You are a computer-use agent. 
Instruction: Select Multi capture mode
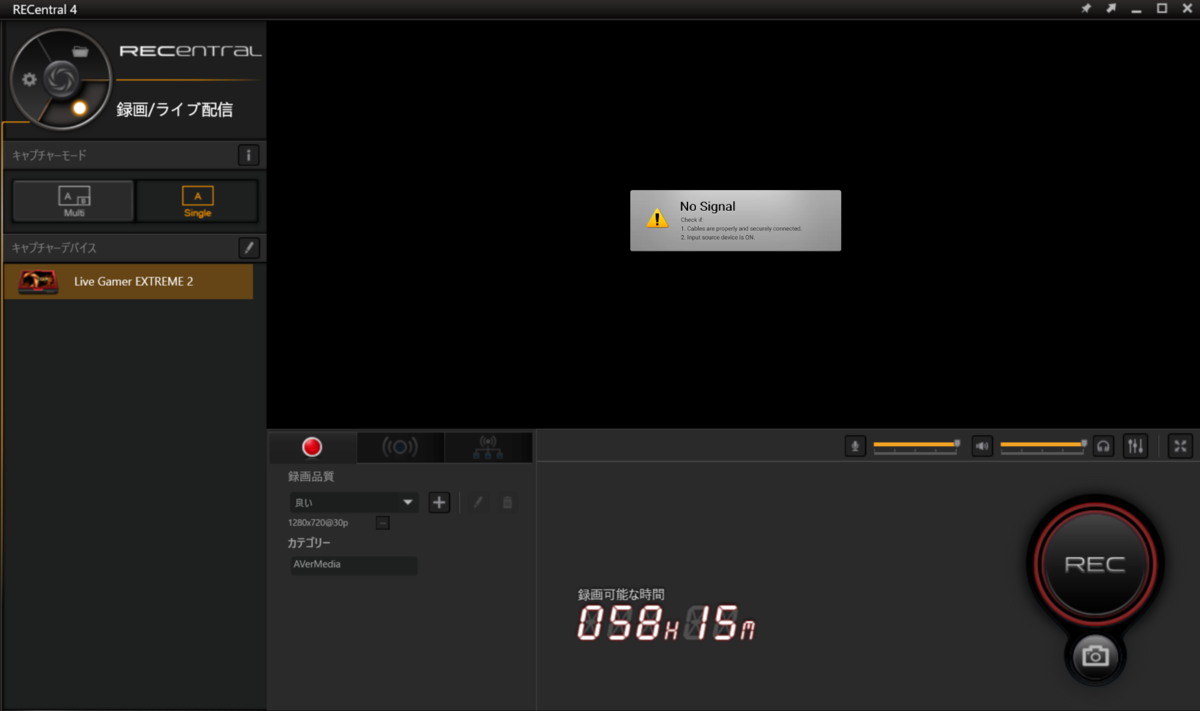coord(73,201)
